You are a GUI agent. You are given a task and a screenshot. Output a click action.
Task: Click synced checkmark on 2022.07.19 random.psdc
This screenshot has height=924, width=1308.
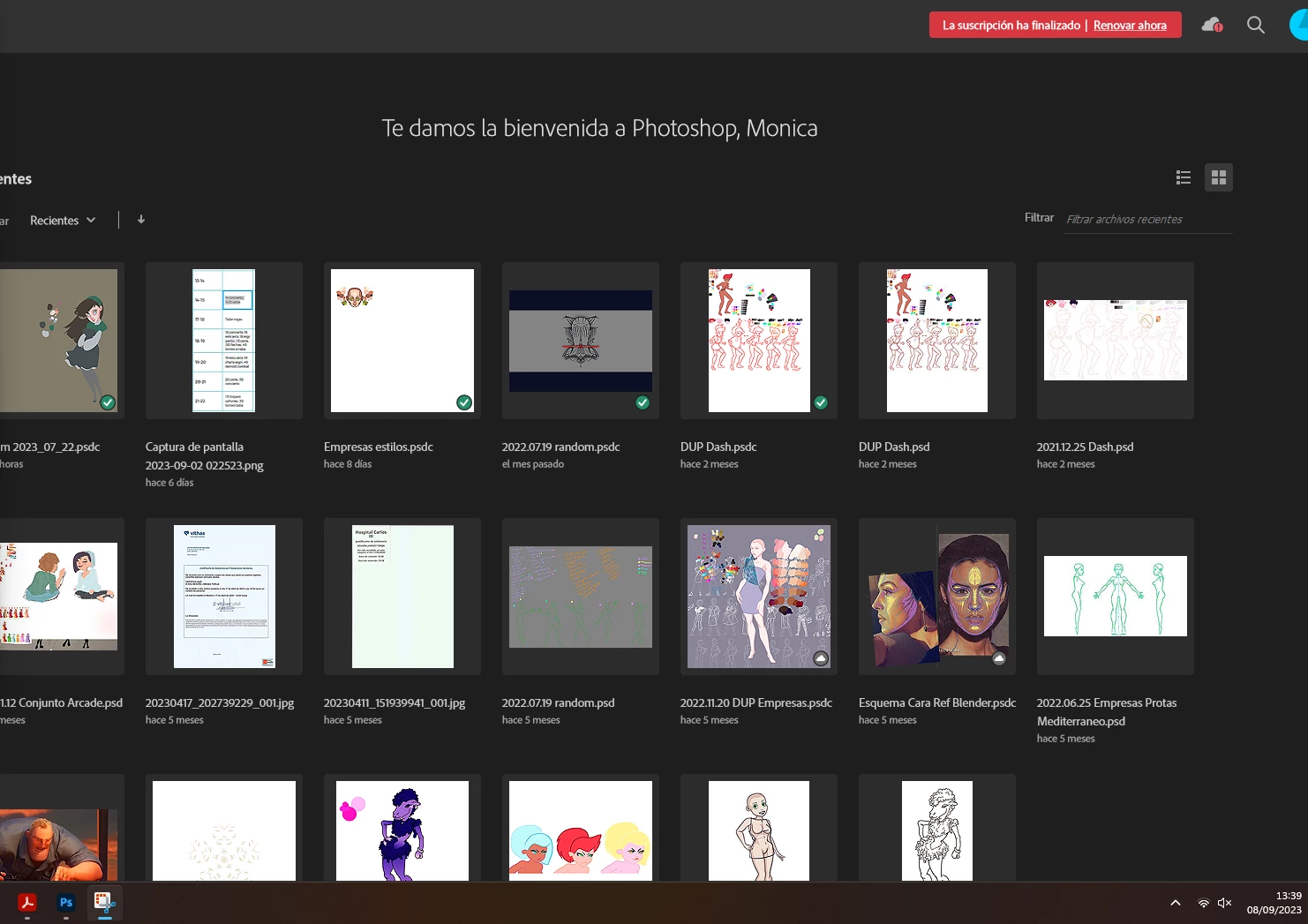point(643,402)
